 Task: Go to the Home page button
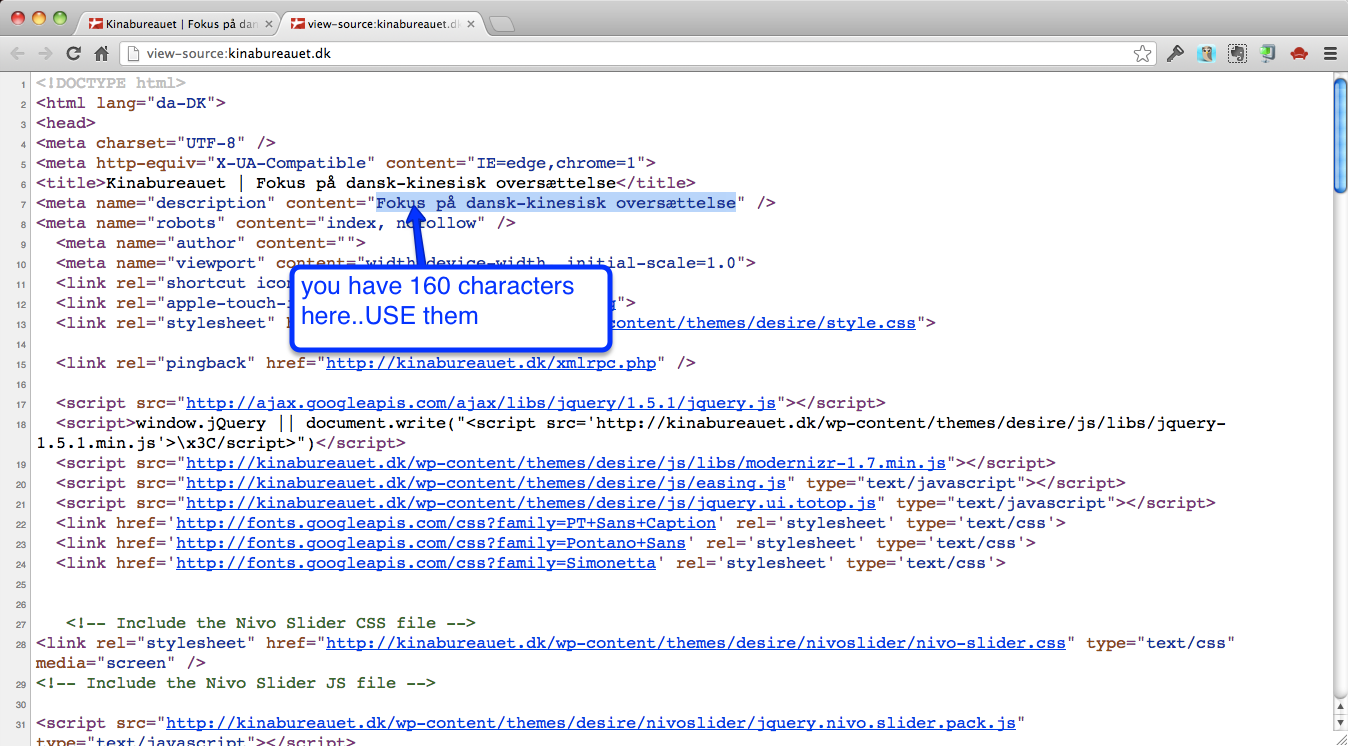[x=101, y=54]
